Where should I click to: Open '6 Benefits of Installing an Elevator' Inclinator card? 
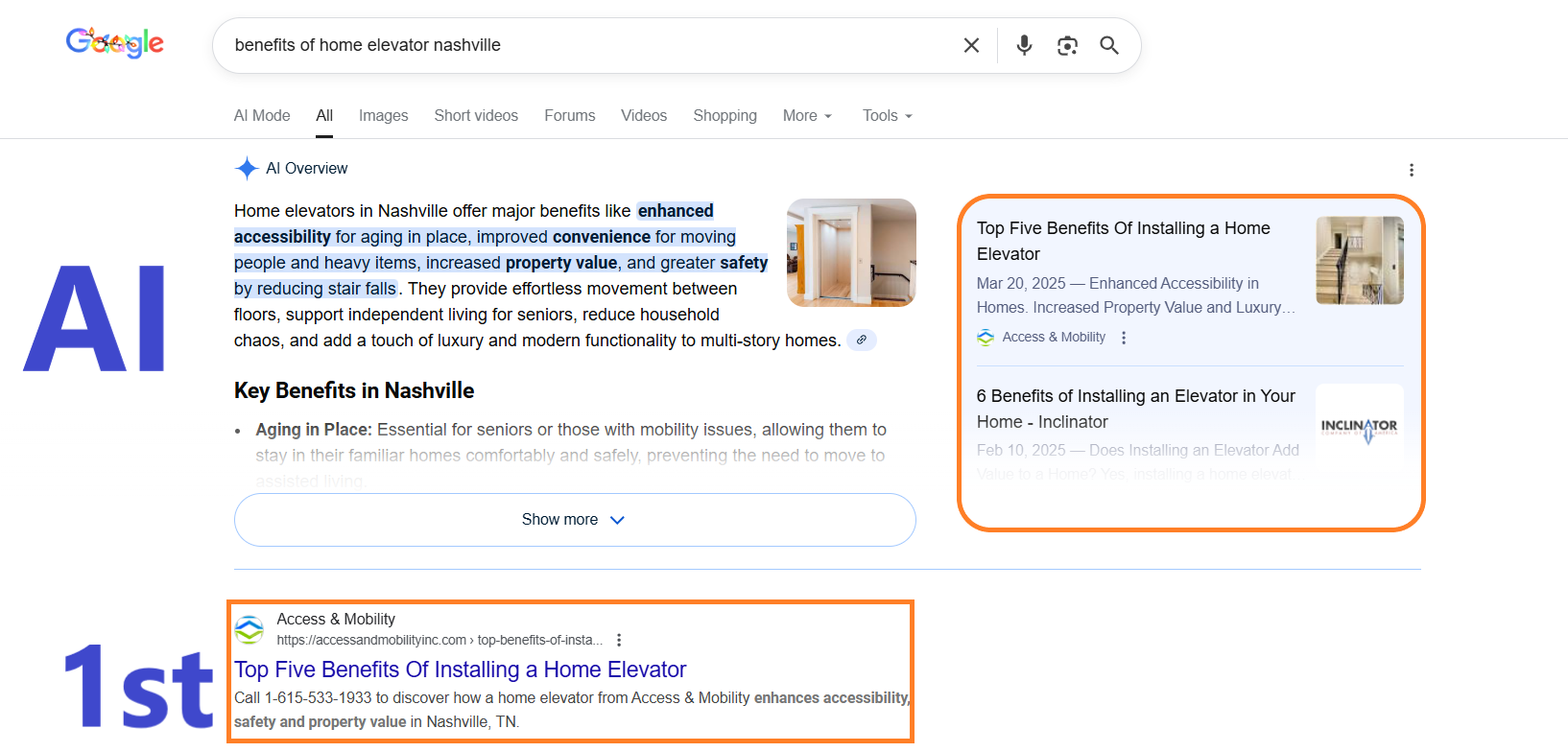1136,409
